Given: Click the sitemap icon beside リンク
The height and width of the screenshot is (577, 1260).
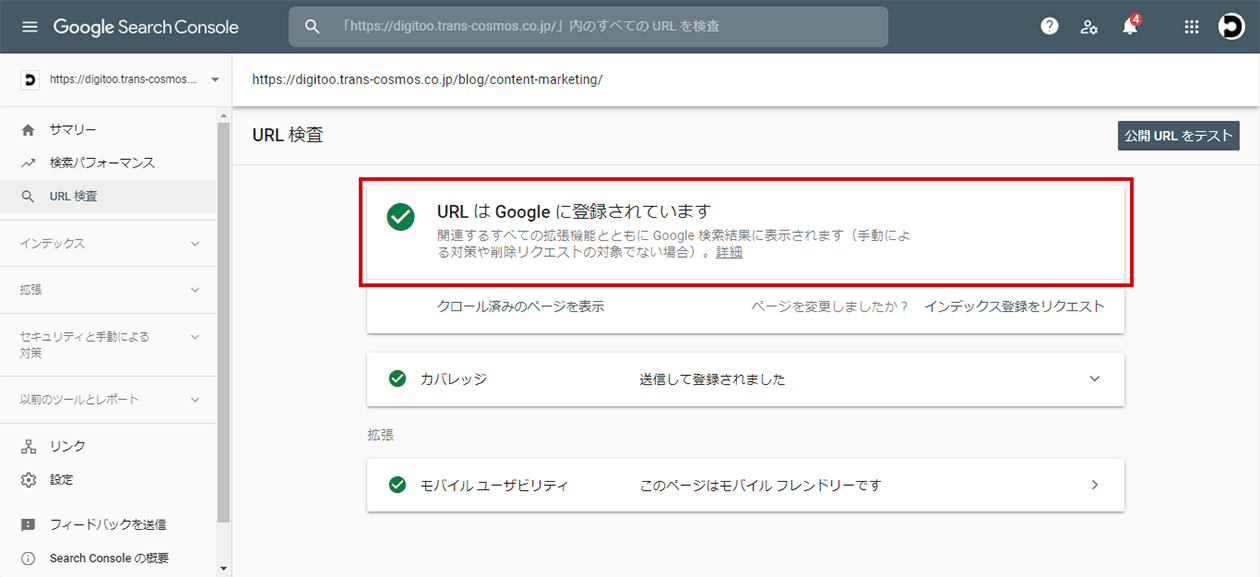Looking at the screenshot, I should click(28, 446).
